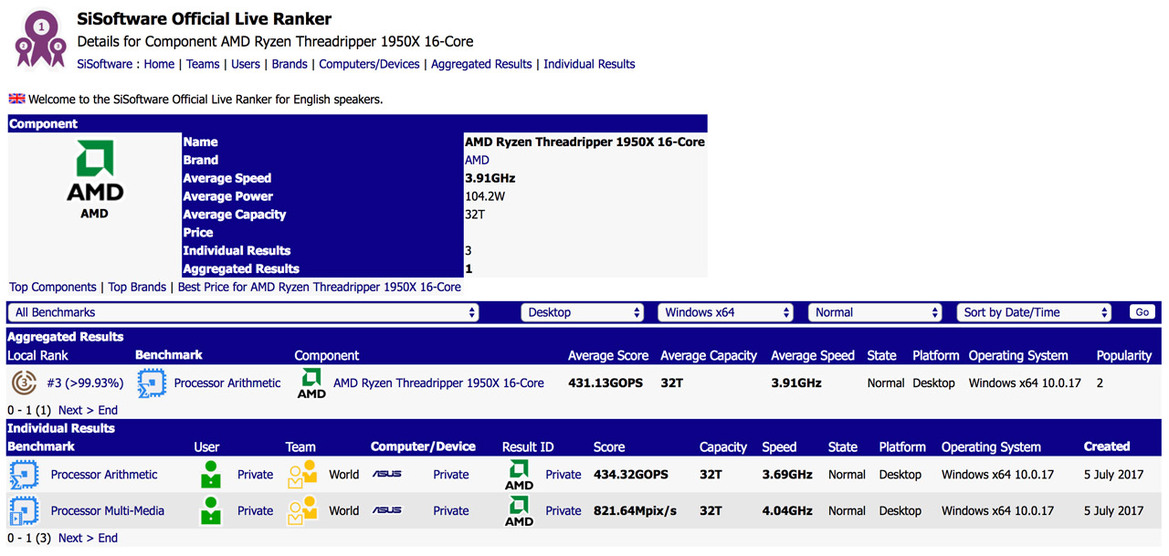Viewport: 1169px width, 556px height.
Task: Click ASUS logo in Multi-Media row
Action: [387, 511]
